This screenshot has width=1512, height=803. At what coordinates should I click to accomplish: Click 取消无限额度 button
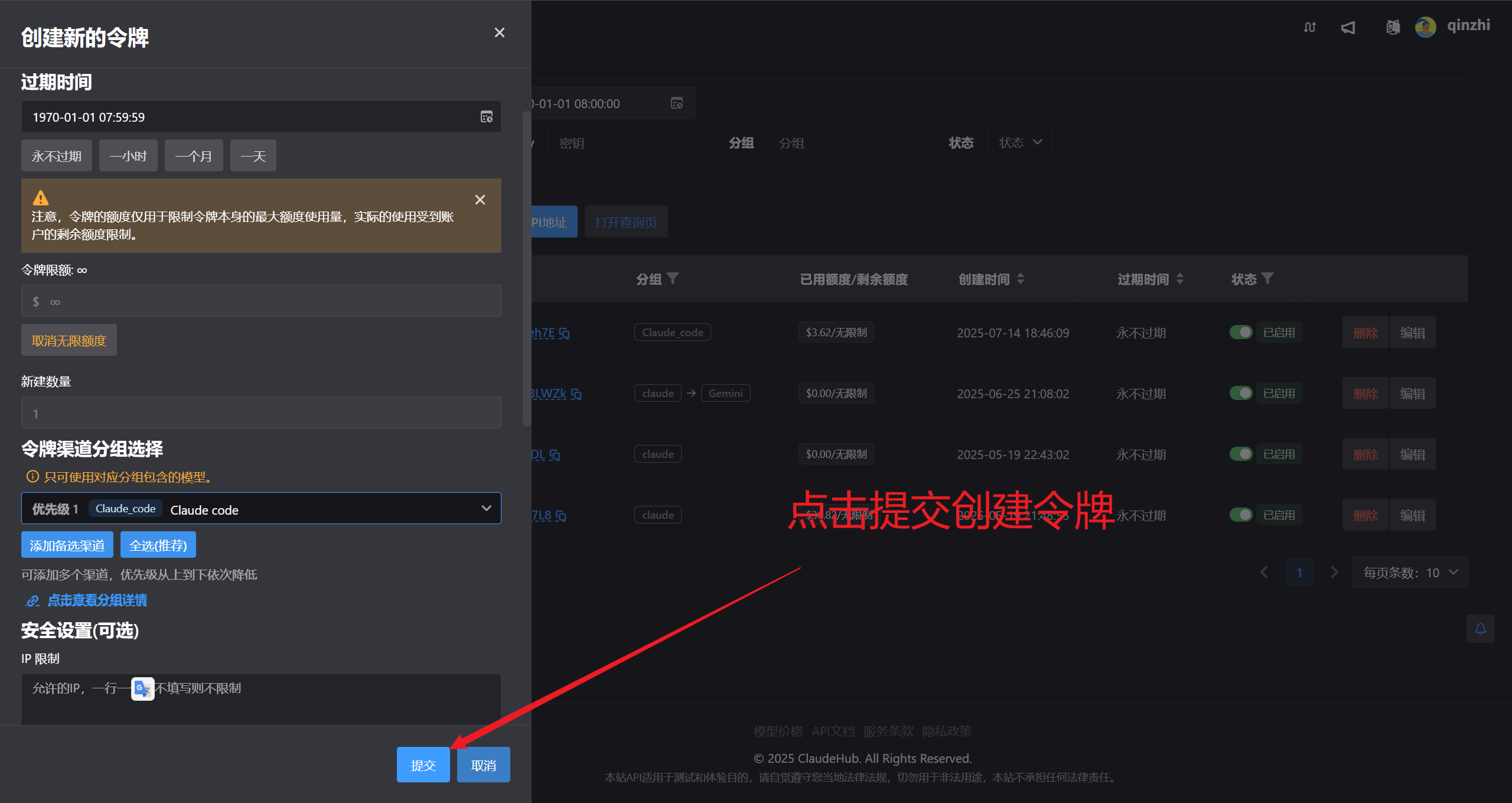pos(69,340)
